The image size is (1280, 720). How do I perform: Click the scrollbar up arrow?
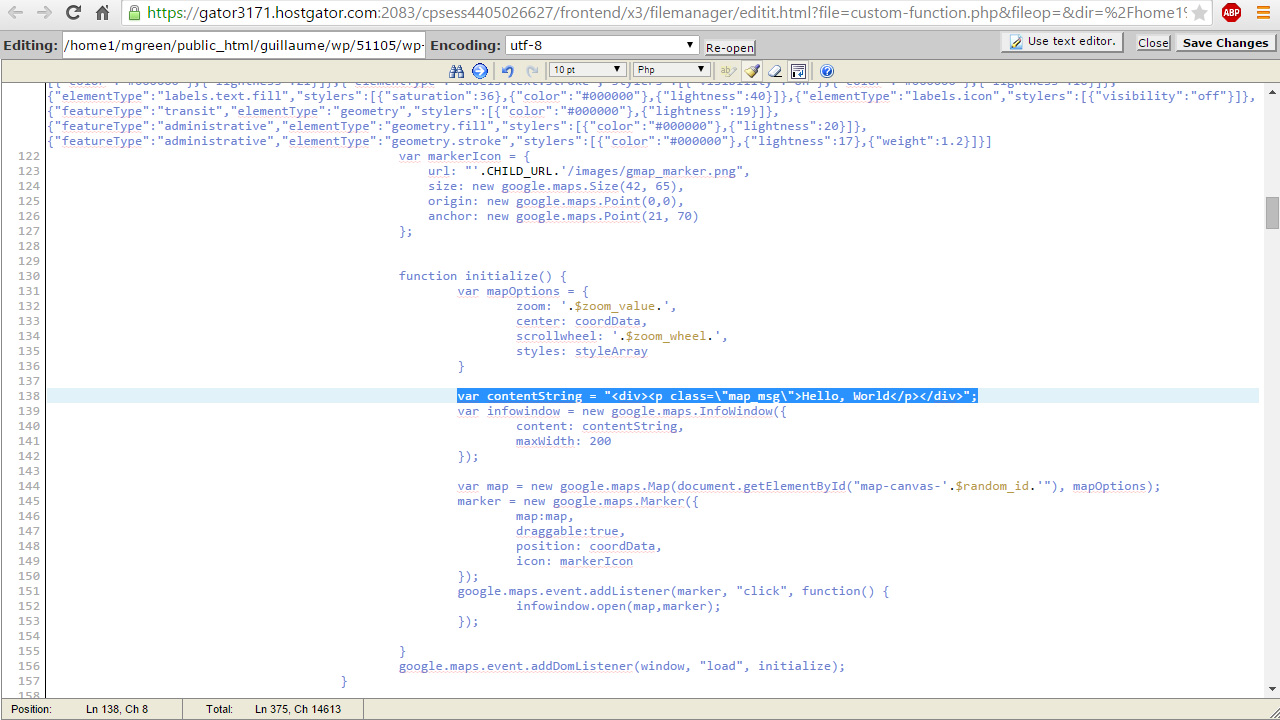tap(1272, 91)
